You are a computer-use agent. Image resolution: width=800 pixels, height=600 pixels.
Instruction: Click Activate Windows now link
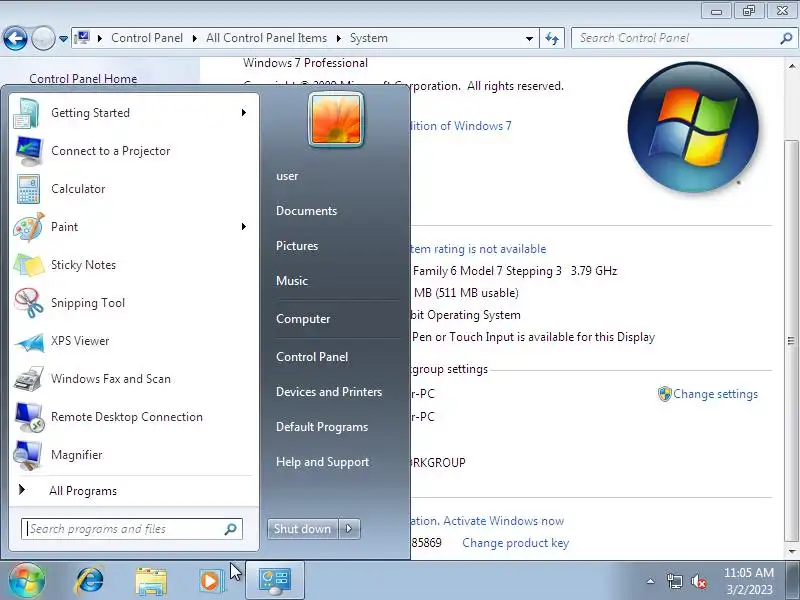(504, 521)
